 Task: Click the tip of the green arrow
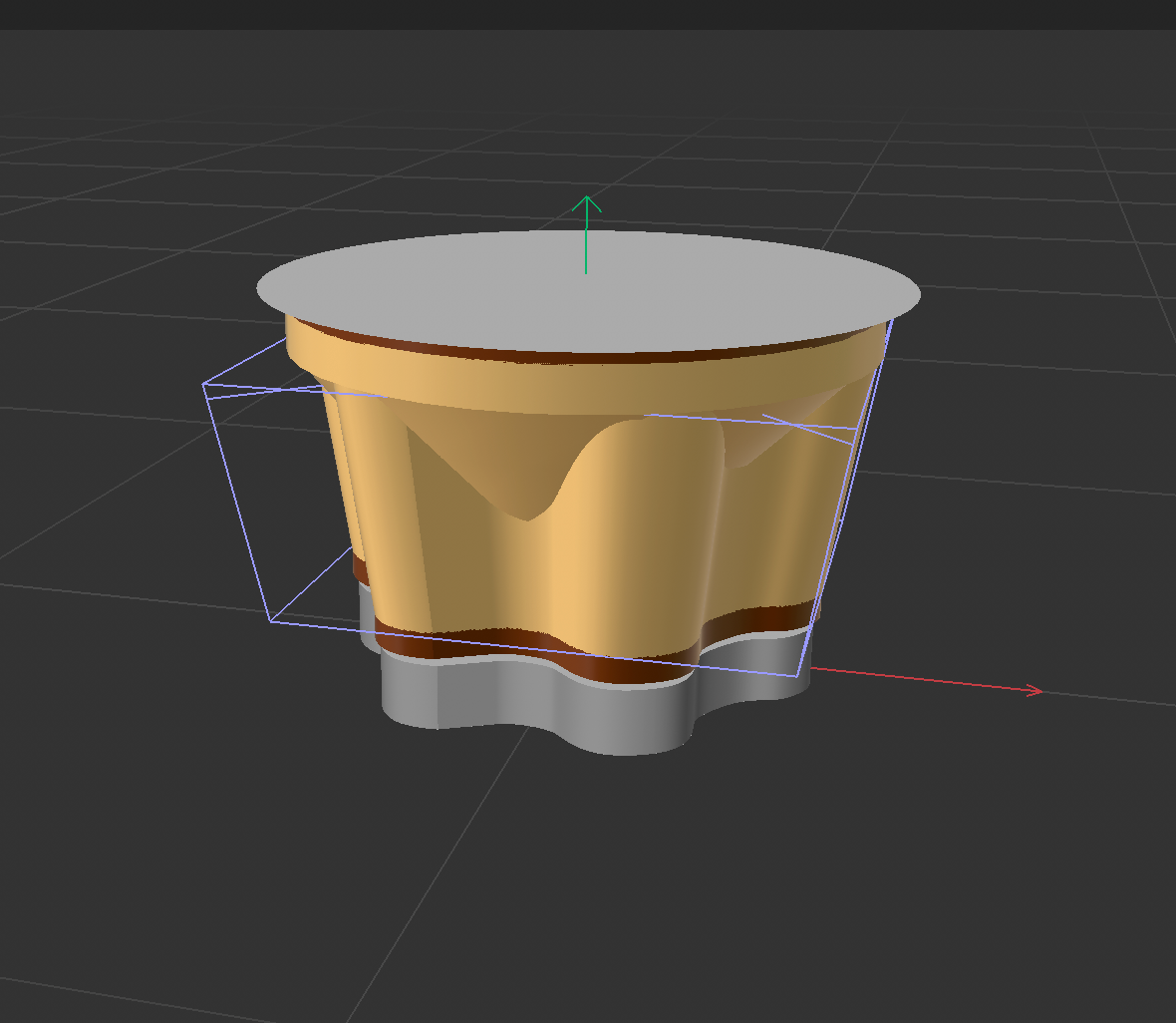pyautogui.click(x=586, y=199)
